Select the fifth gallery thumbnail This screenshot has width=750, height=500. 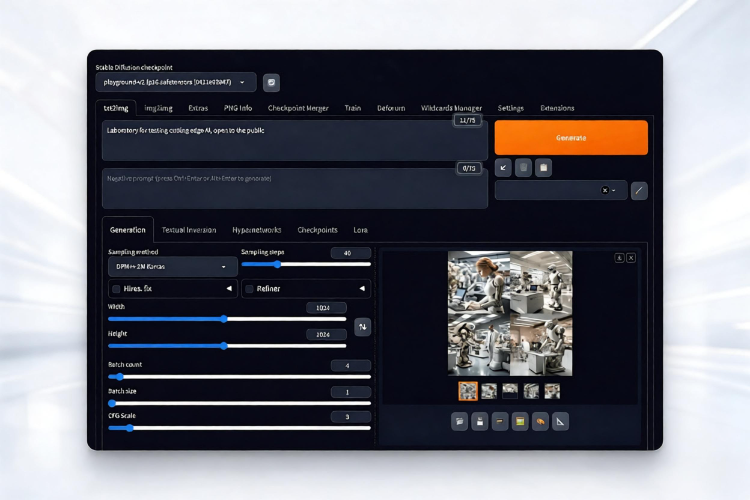pos(552,391)
